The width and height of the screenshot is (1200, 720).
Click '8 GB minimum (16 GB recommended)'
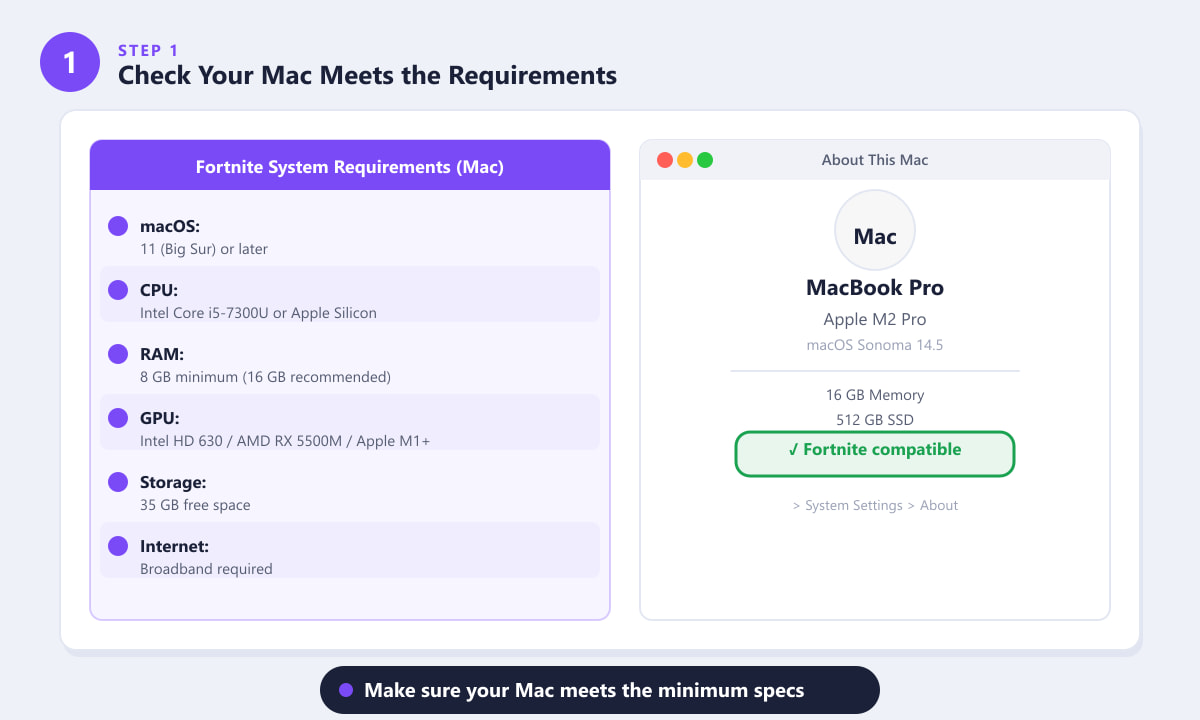point(265,377)
